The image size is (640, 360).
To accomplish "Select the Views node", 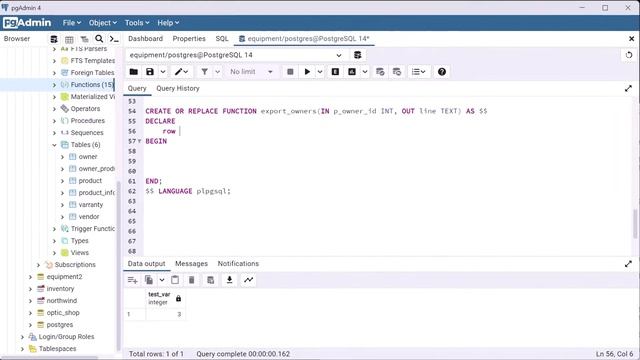I will pos(80,253).
